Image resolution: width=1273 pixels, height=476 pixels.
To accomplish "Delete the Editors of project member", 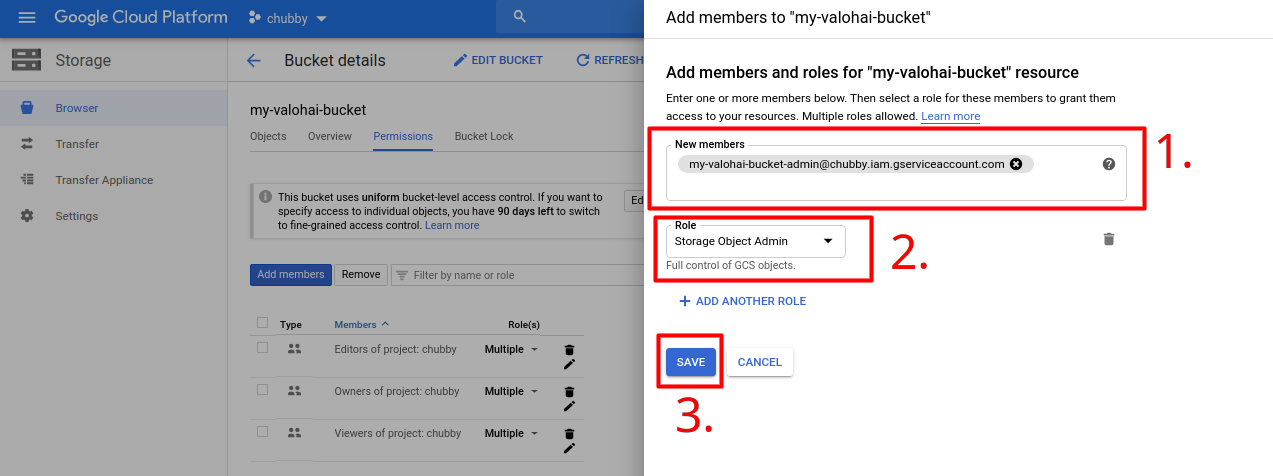I will pyautogui.click(x=570, y=350).
